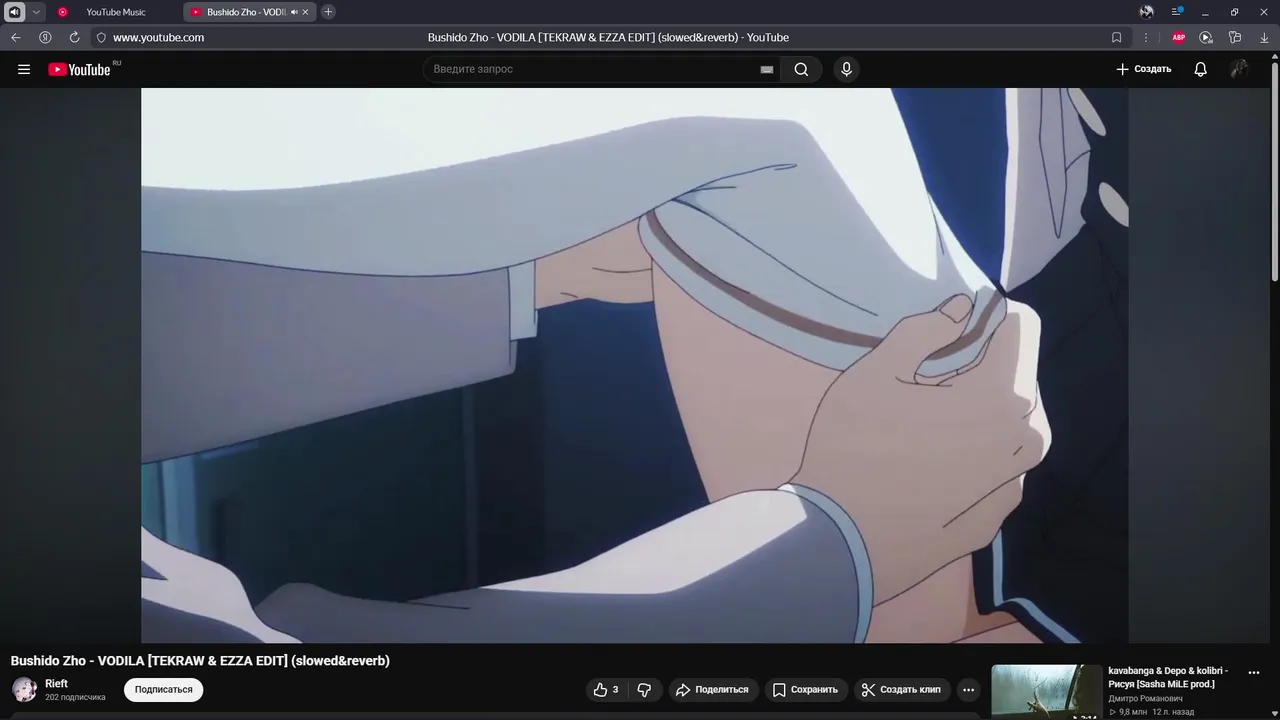This screenshot has height=720, width=1280.
Task: Click the page vertical scrollbar
Action: (x=1274, y=170)
